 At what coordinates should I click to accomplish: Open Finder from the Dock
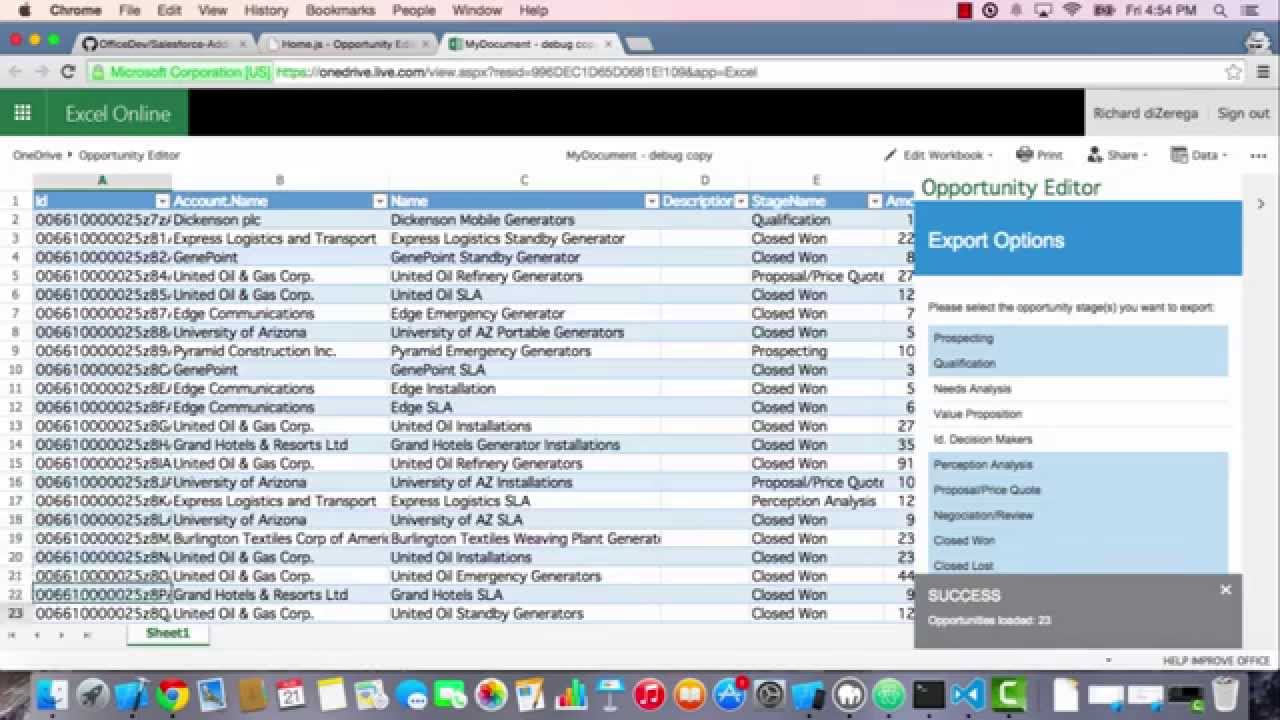tap(52, 694)
